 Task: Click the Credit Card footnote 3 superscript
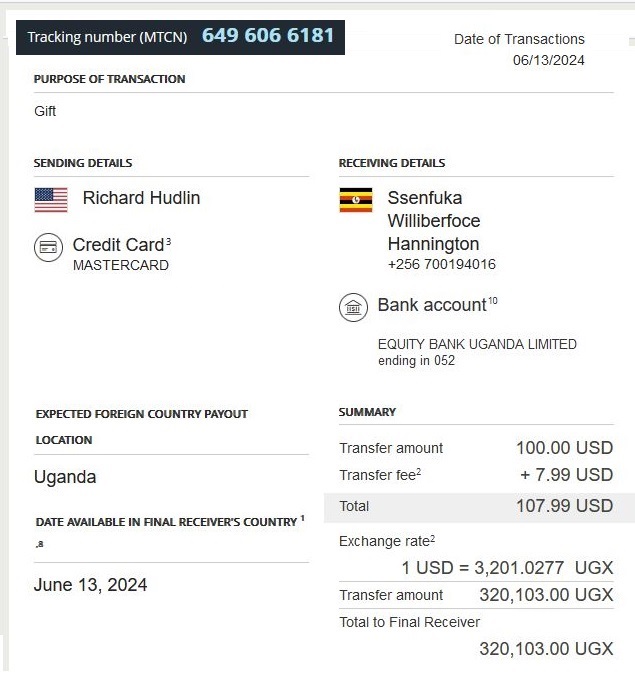pyautogui.click(x=168, y=241)
